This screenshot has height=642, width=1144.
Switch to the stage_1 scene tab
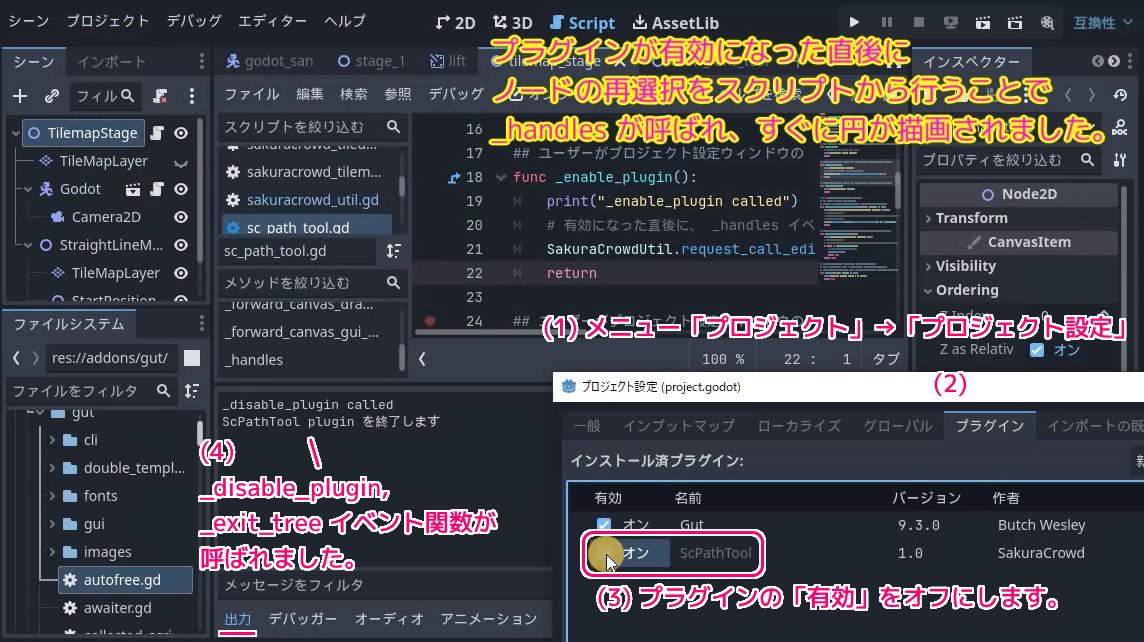click(x=371, y=61)
